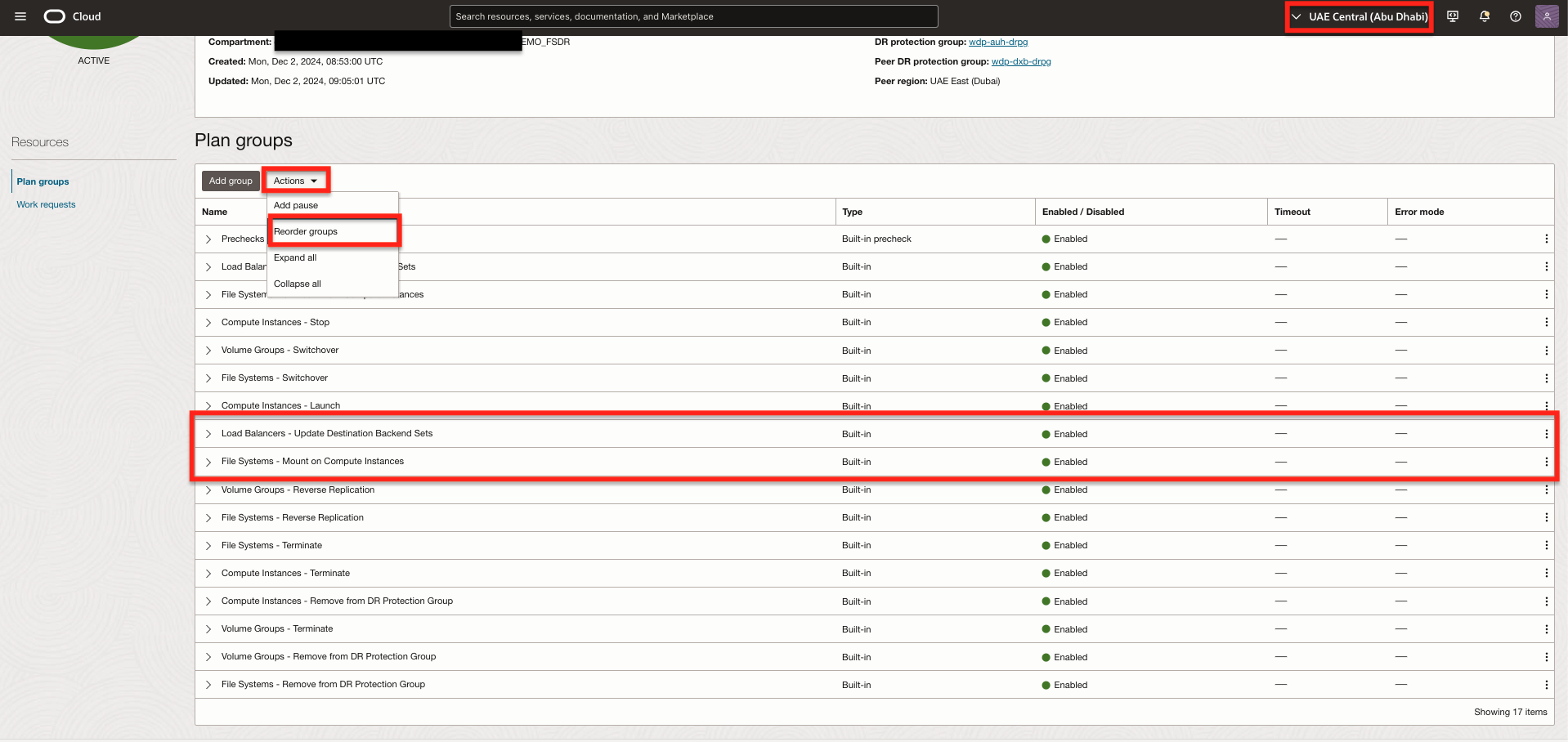Open kebab menu for File Systems - Terminate row
This screenshot has height=742, width=1568.
(x=1546, y=545)
